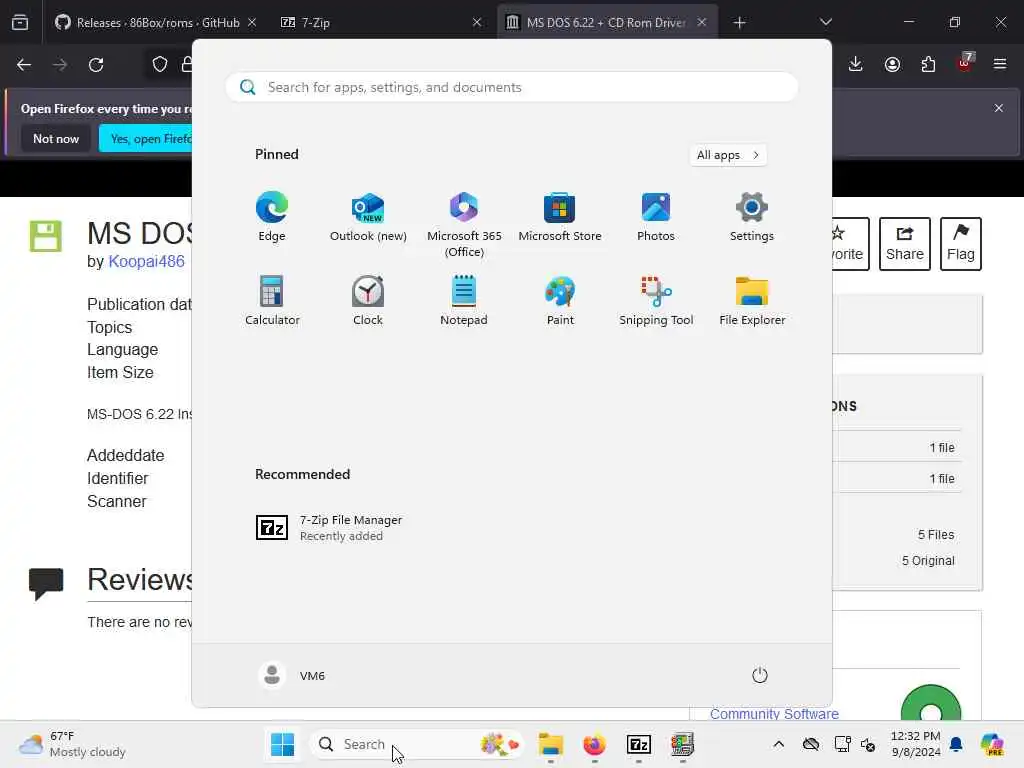Click the uBlock Origin extension icon
The image size is (1024, 768).
coord(965,63)
